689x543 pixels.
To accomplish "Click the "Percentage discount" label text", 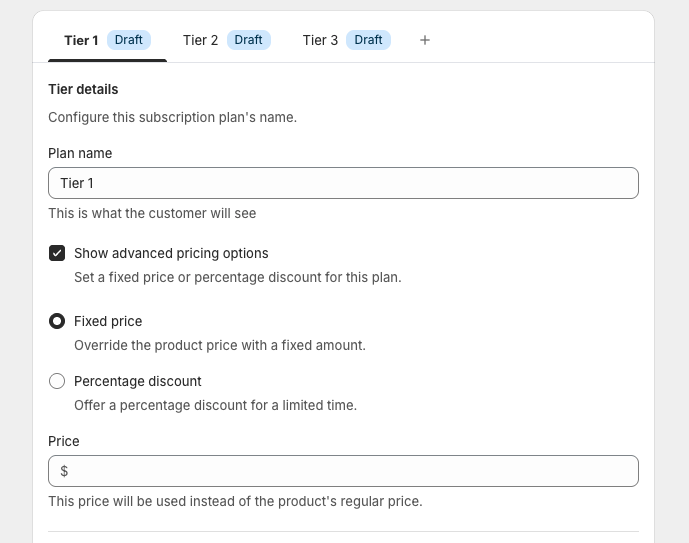I will pos(138,381).
